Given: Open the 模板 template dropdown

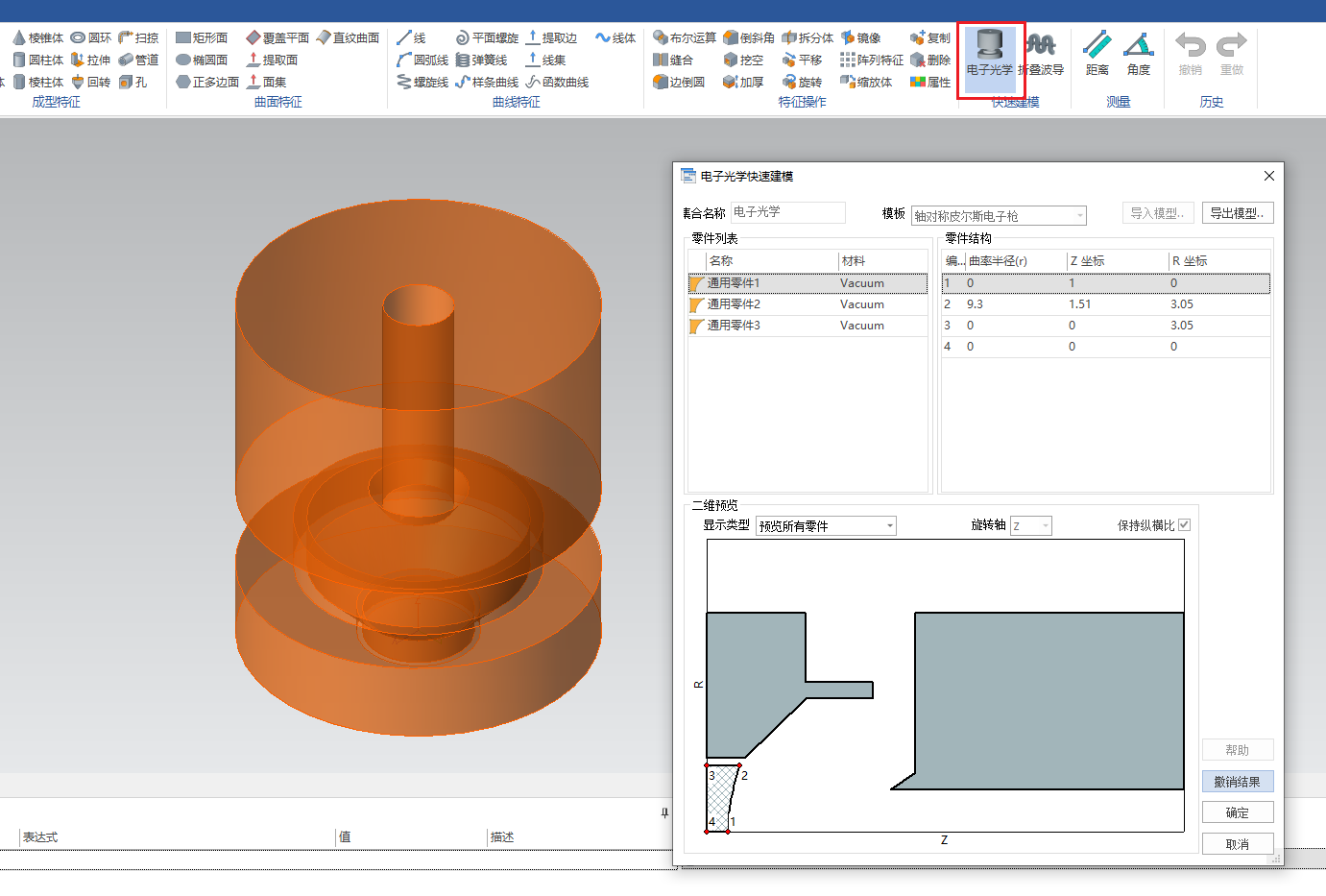Looking at the screenshot, I should pos(999,216).
